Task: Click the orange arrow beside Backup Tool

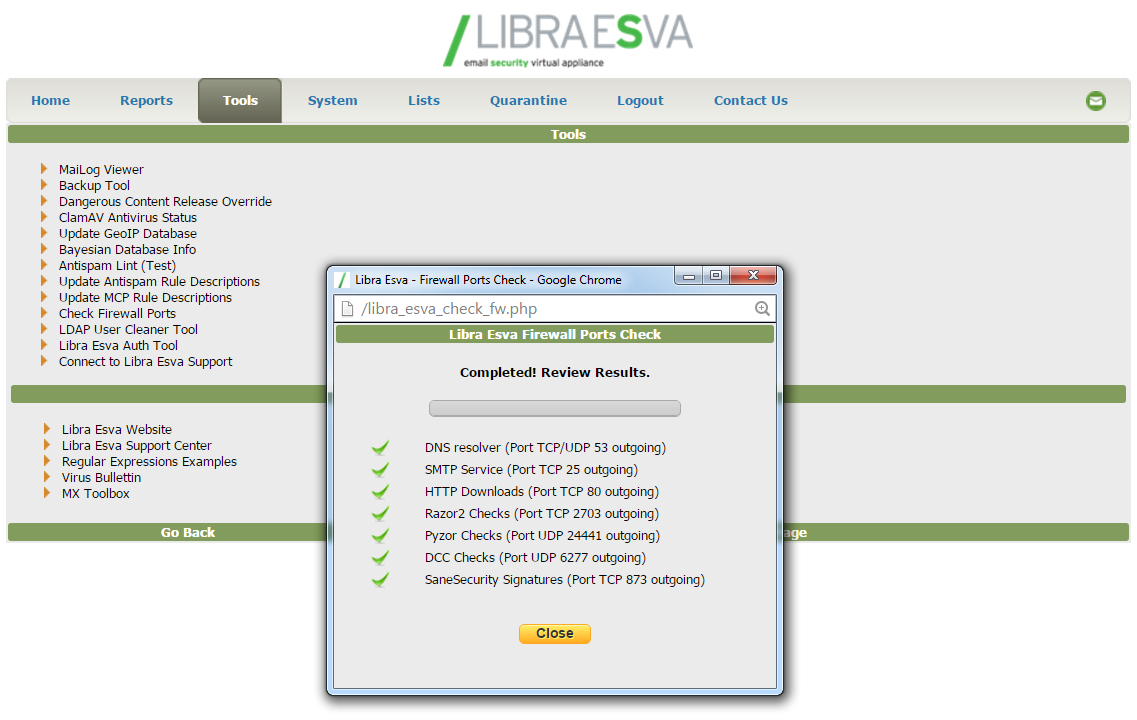Action: pyautogui.click(x=44, y=185)
